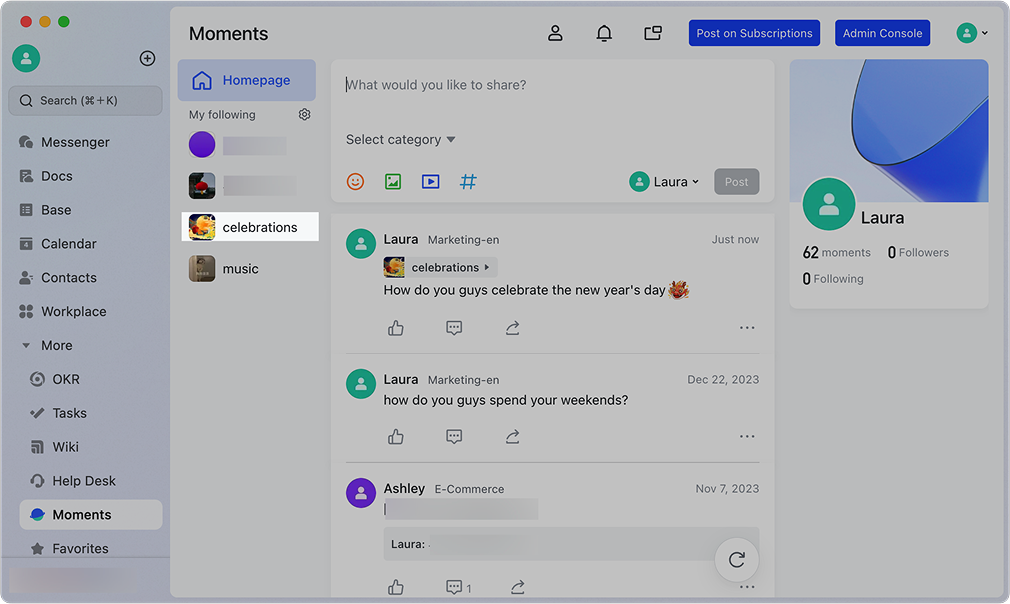Open the profile person icon in header

pyautogui.click(x=555, y=33)
